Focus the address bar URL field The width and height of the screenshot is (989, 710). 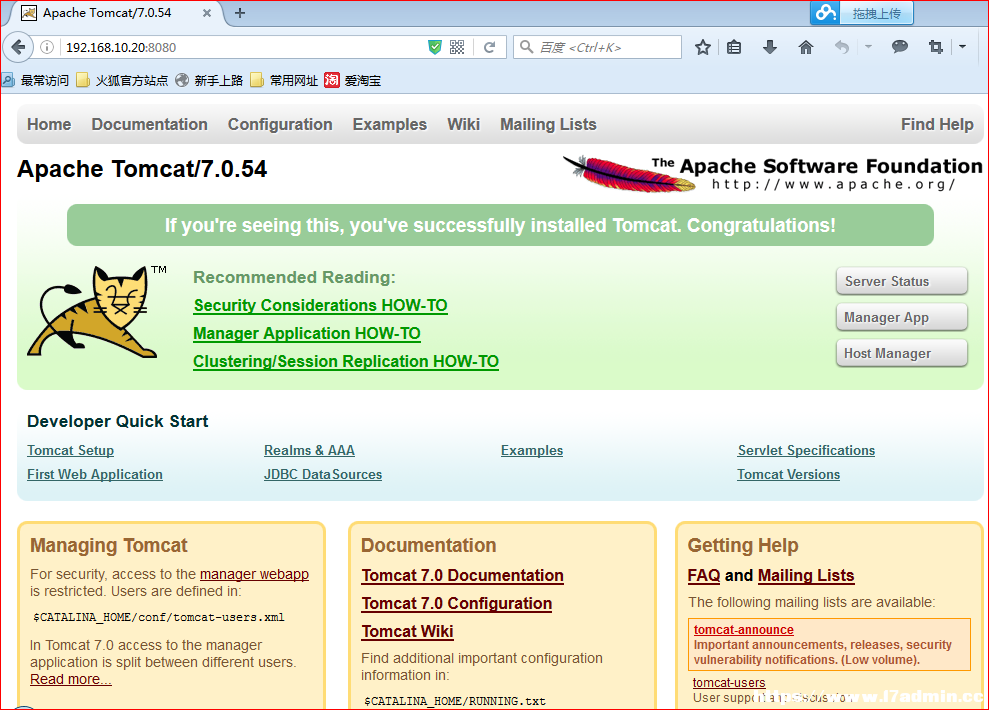[x=243, y=47]
